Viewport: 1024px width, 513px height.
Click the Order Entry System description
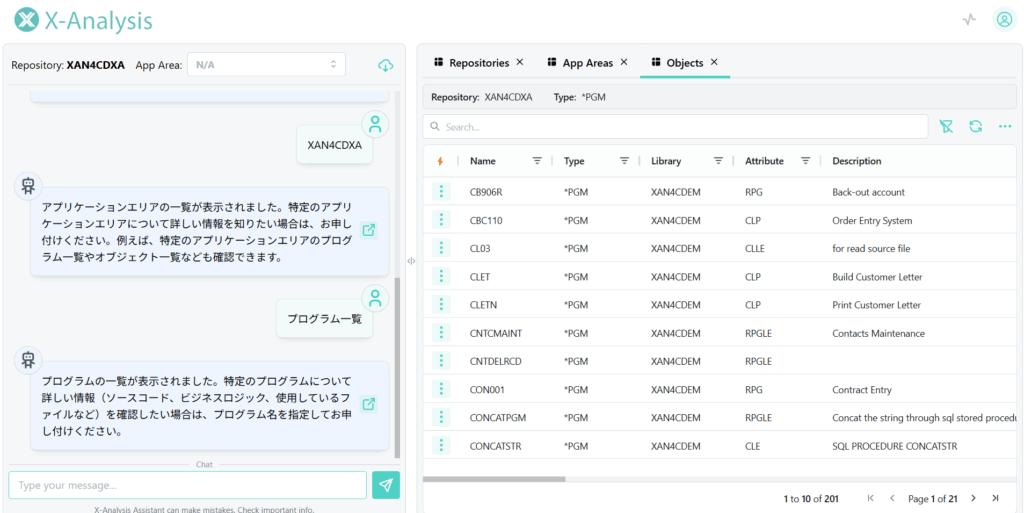[x=872, y=221]
